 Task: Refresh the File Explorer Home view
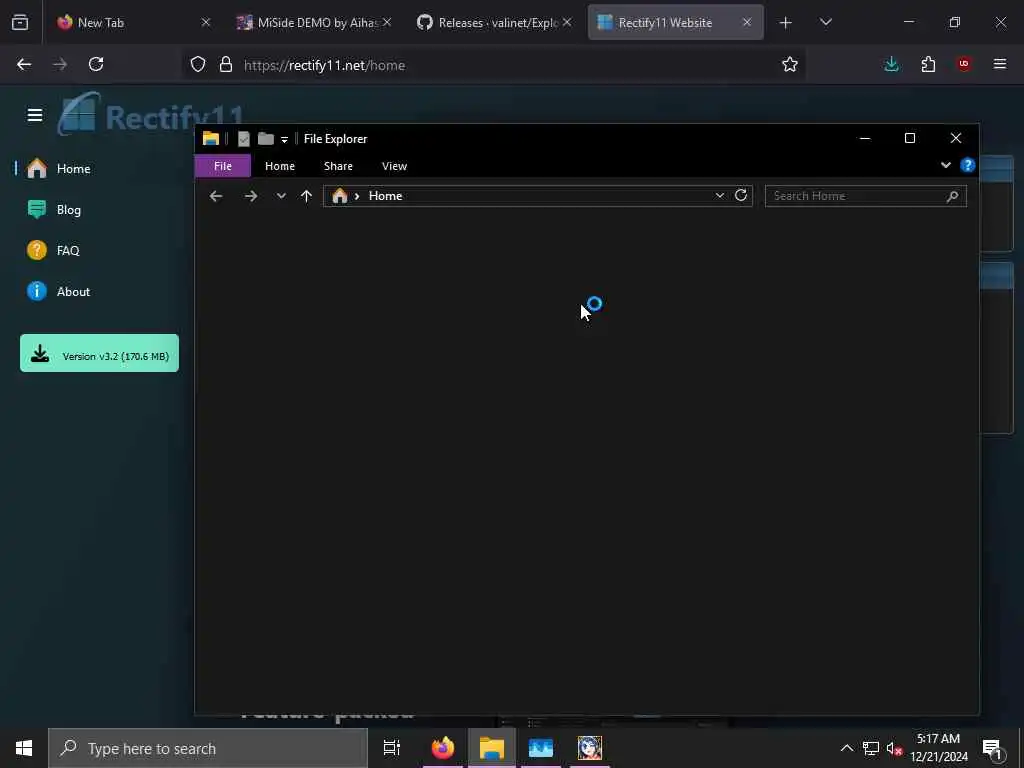pos(741,195)
